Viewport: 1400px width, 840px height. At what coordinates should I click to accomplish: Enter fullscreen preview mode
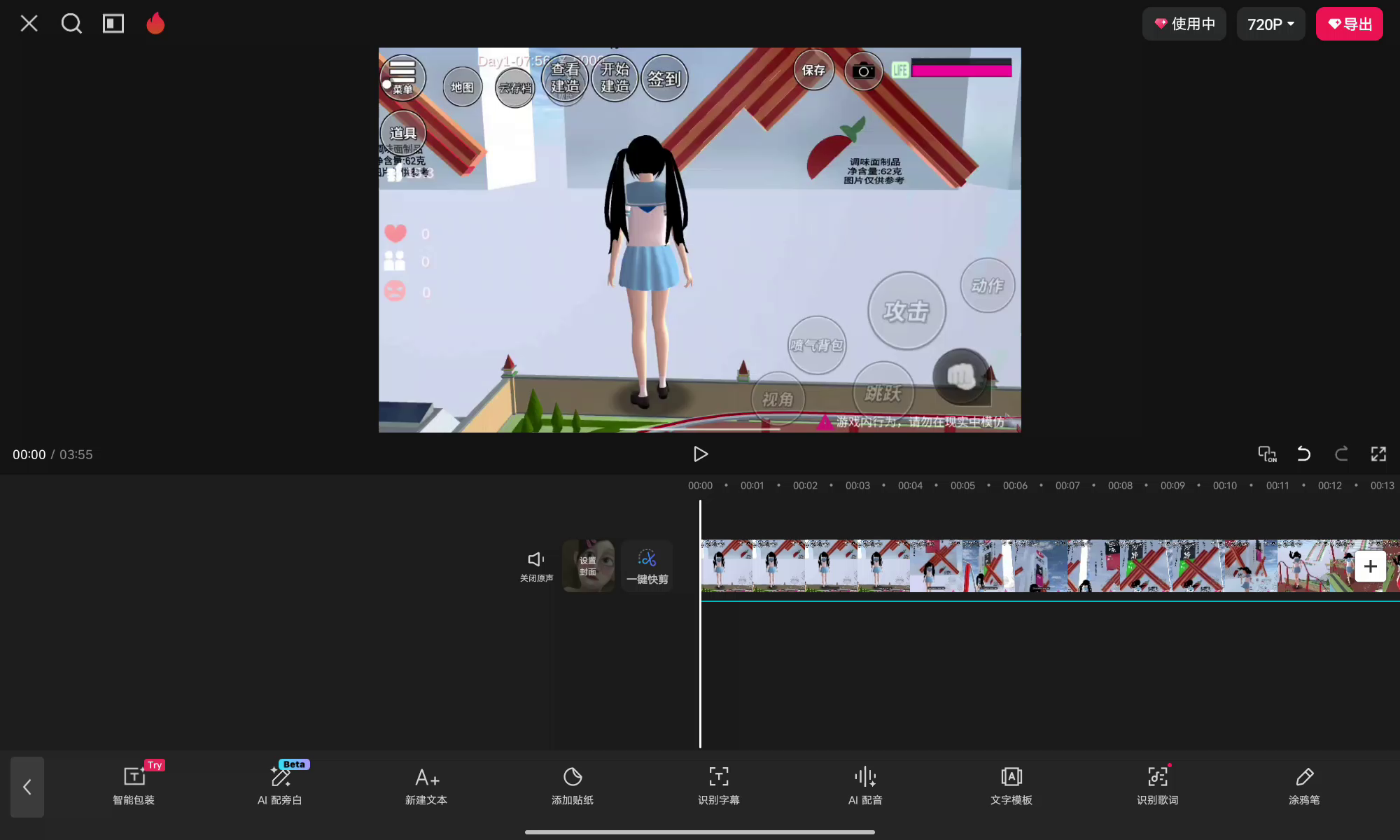[1378, 454]
